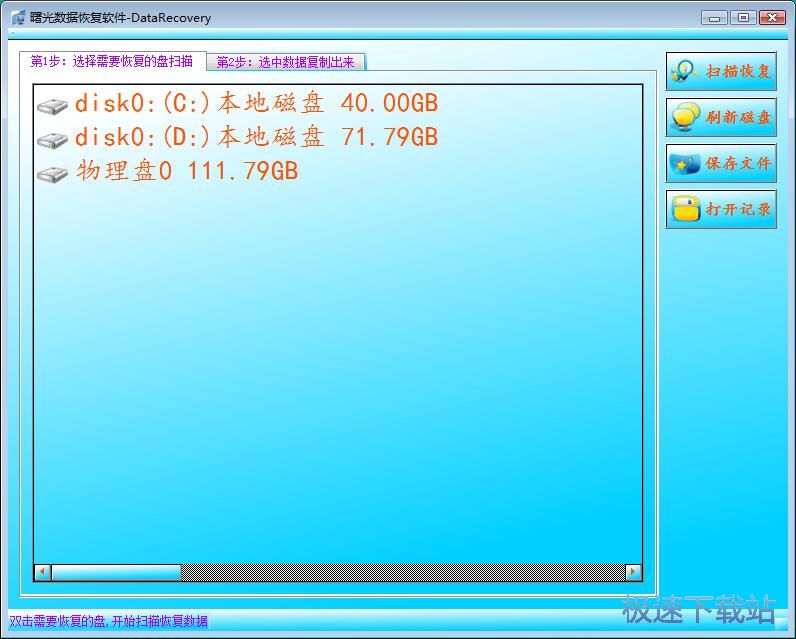This screenshot has height=639, width=796.
Task: Click the yellow folder icon on 打开记录
Action: point(685,210)
